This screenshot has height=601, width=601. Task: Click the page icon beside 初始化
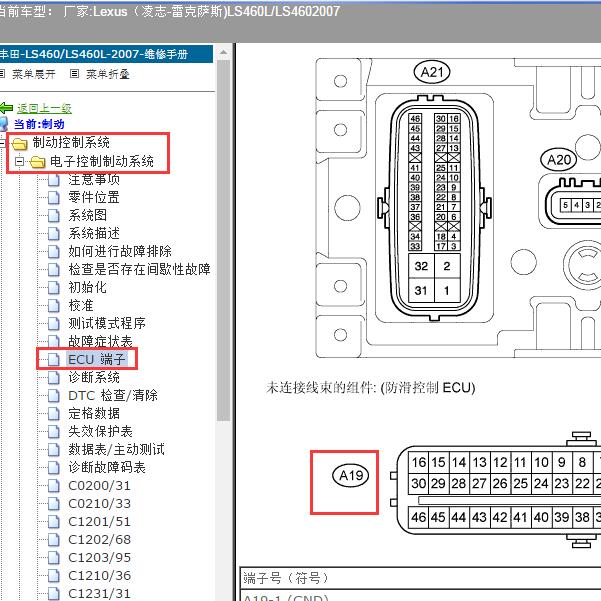[x=54, y=288]
